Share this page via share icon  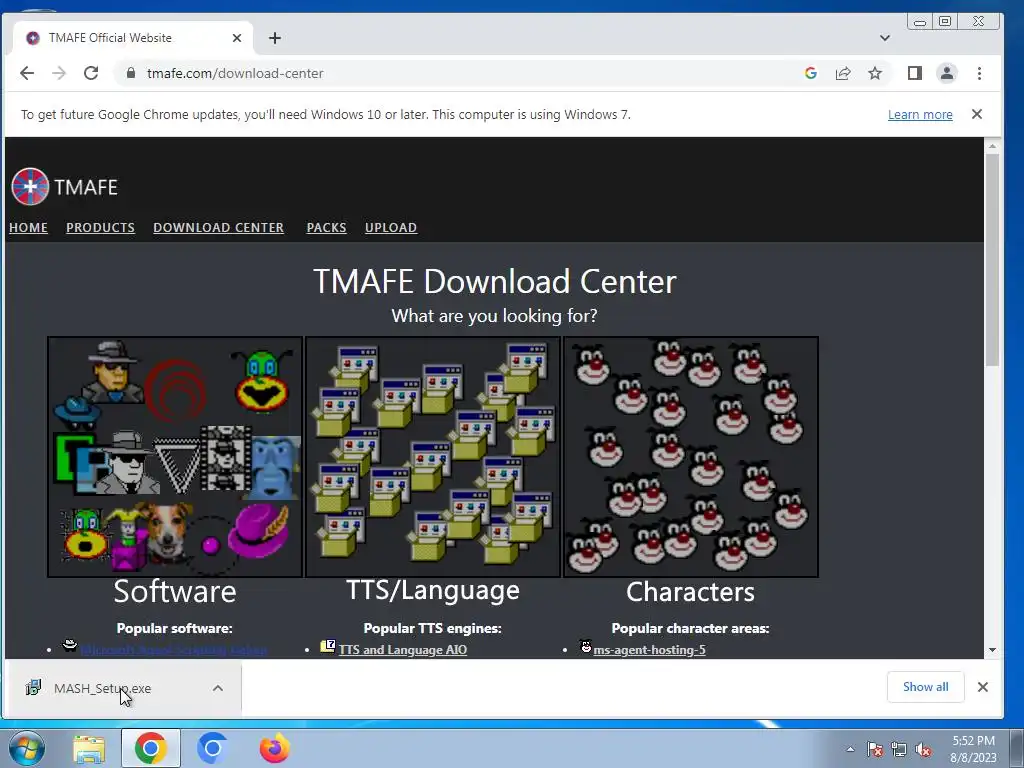pyautogui.click(x=842, y=73)
